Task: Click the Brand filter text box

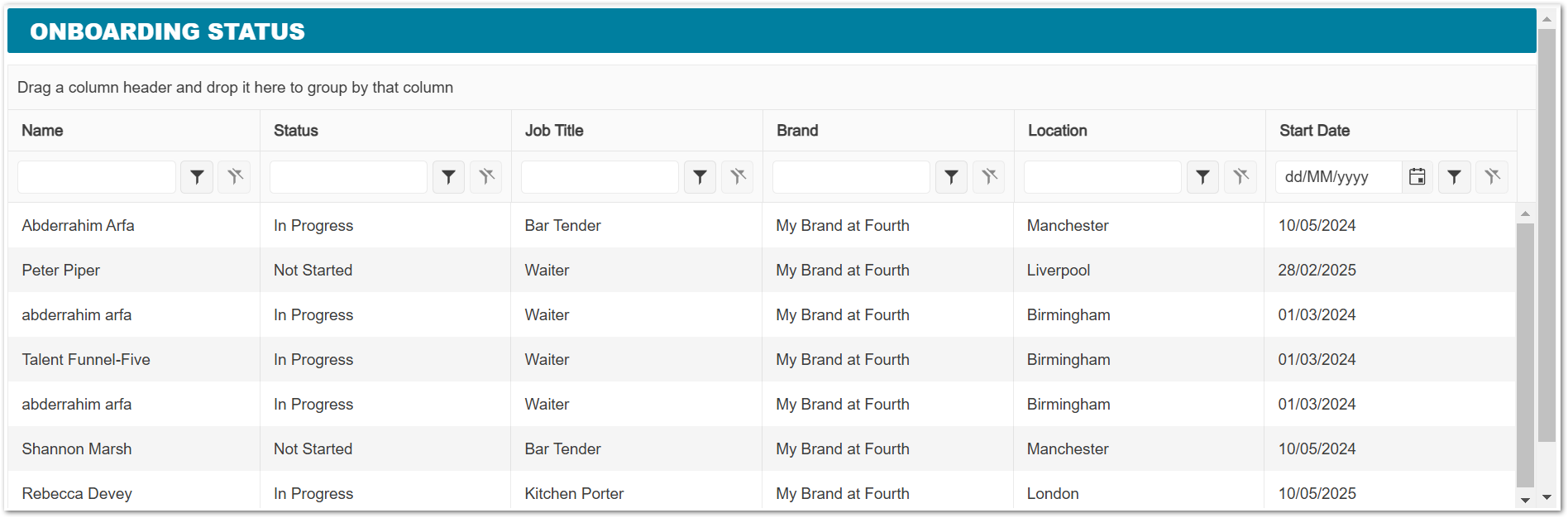Action: [x=851, y=177]
